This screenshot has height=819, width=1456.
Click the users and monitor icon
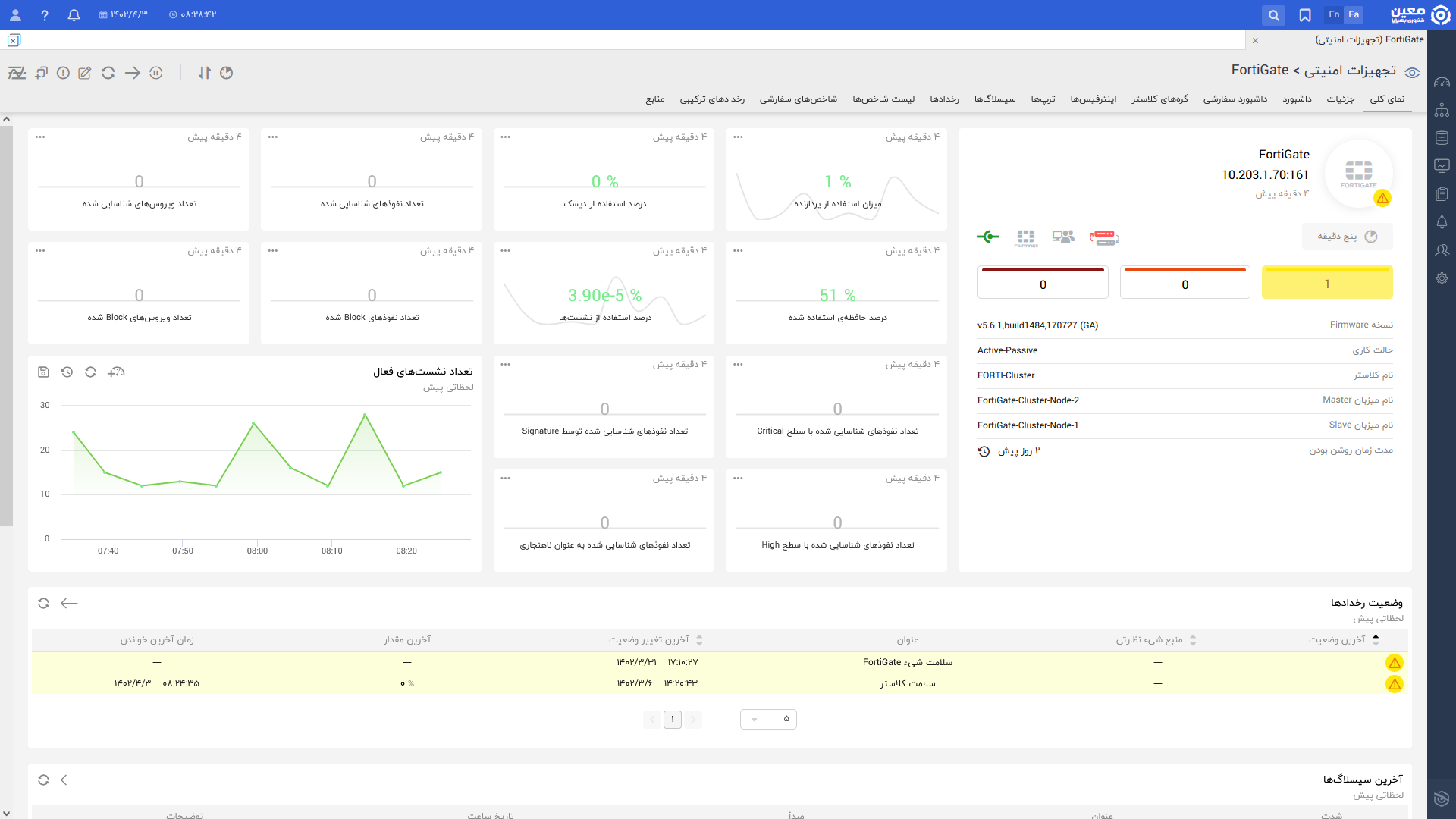1063,237
